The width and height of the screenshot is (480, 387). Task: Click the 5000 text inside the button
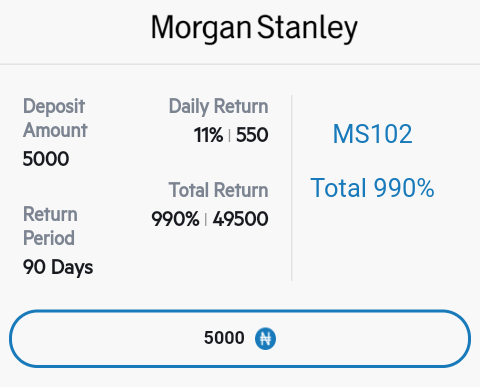[224, 338]
